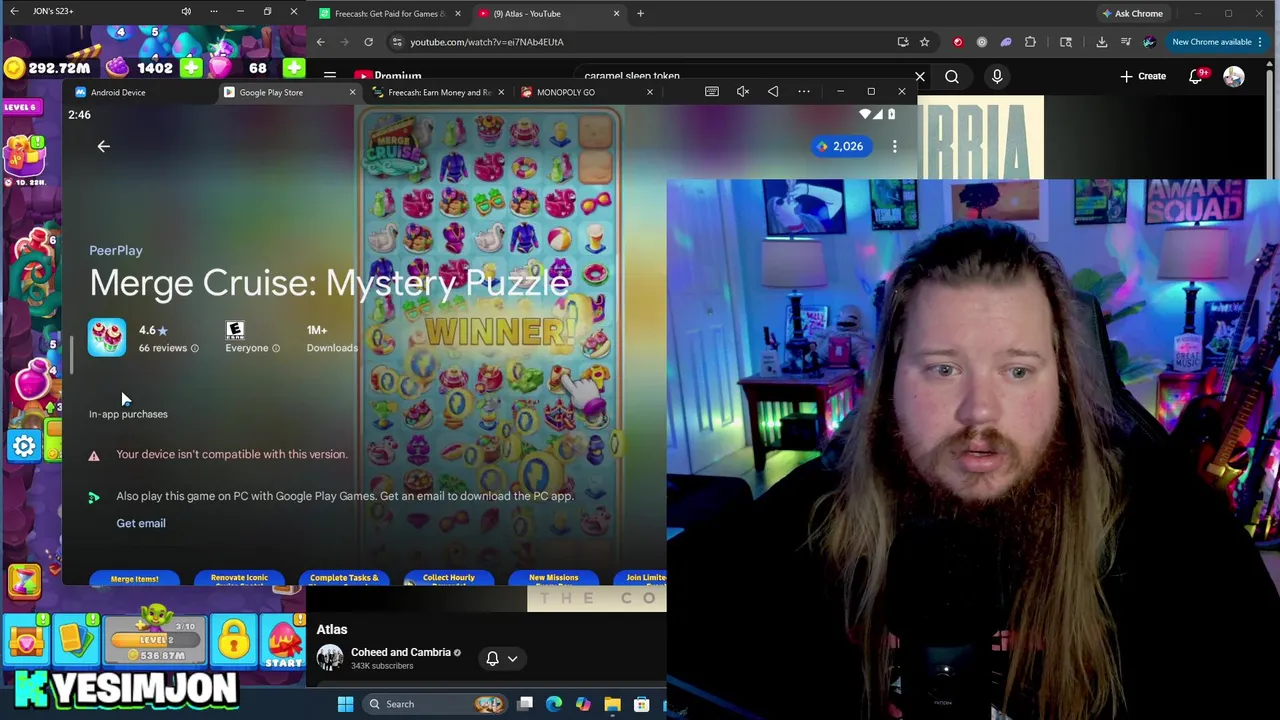The width and height of the screenshot is (1280, 720).
Task: Tap the 2,026 Play Points badge
Action: pyautogui.click(x=839, y=146)
